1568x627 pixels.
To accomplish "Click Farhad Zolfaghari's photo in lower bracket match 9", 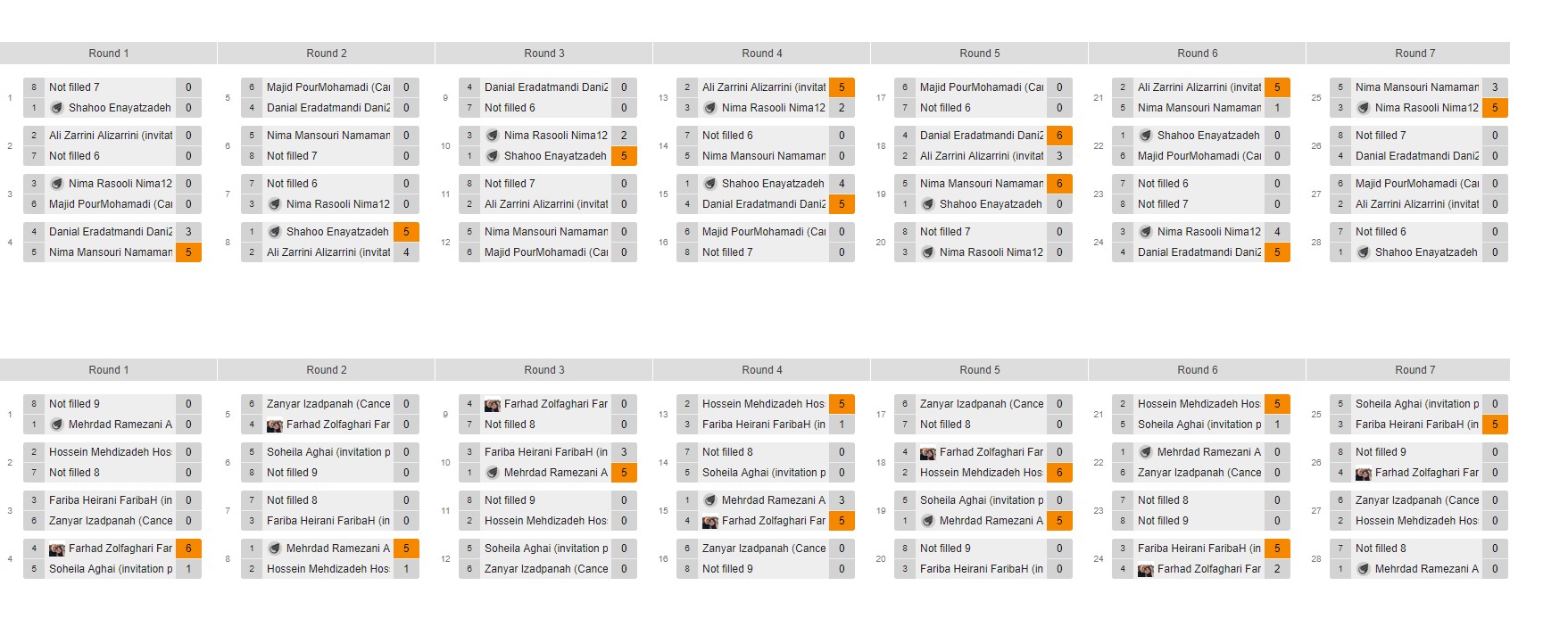I will pyautogui.click(x=493, y=405).
